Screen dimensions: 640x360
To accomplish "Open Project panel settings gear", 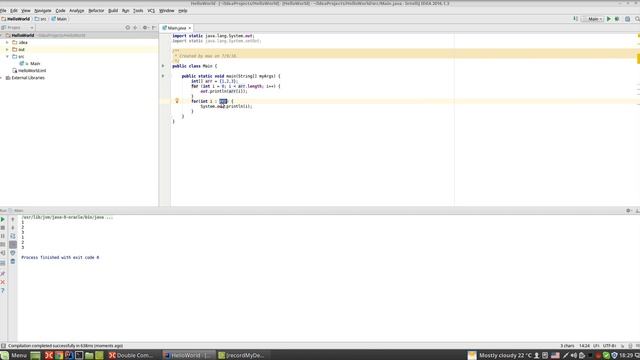I will tap(145, 28).
